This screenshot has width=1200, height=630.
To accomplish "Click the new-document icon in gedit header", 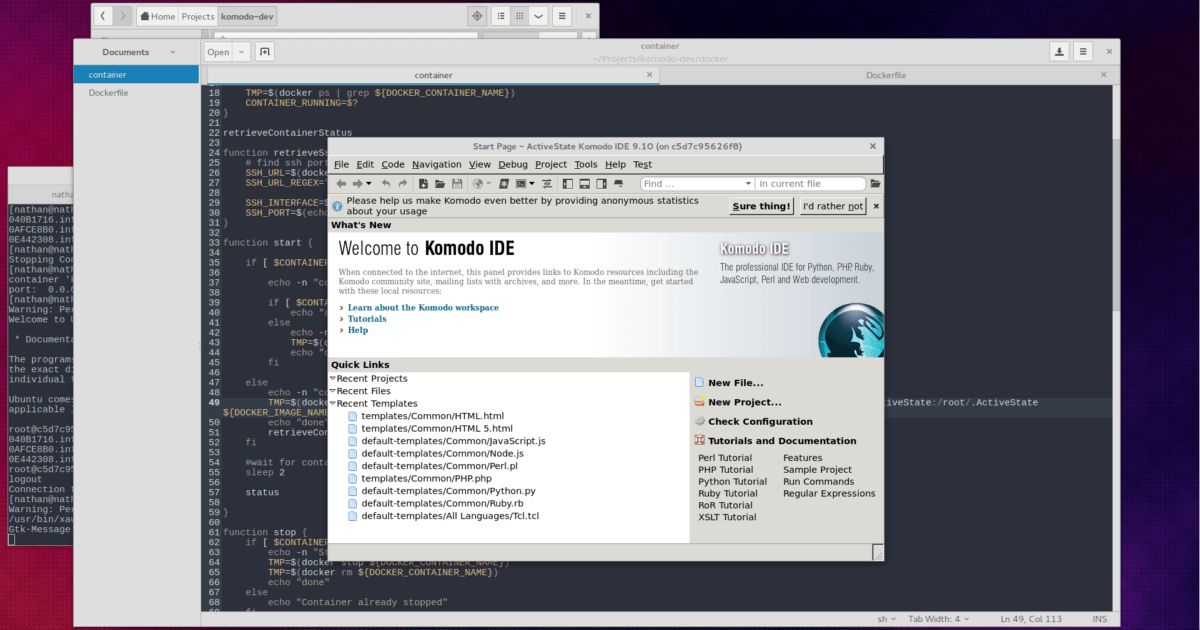I will tap(265, 52).
